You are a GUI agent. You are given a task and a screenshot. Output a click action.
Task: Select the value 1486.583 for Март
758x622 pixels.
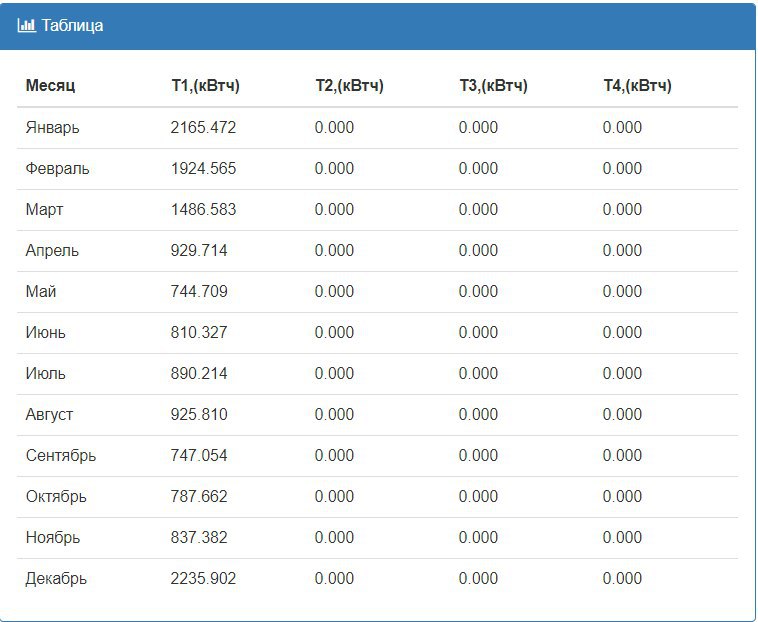click(203, 210)
